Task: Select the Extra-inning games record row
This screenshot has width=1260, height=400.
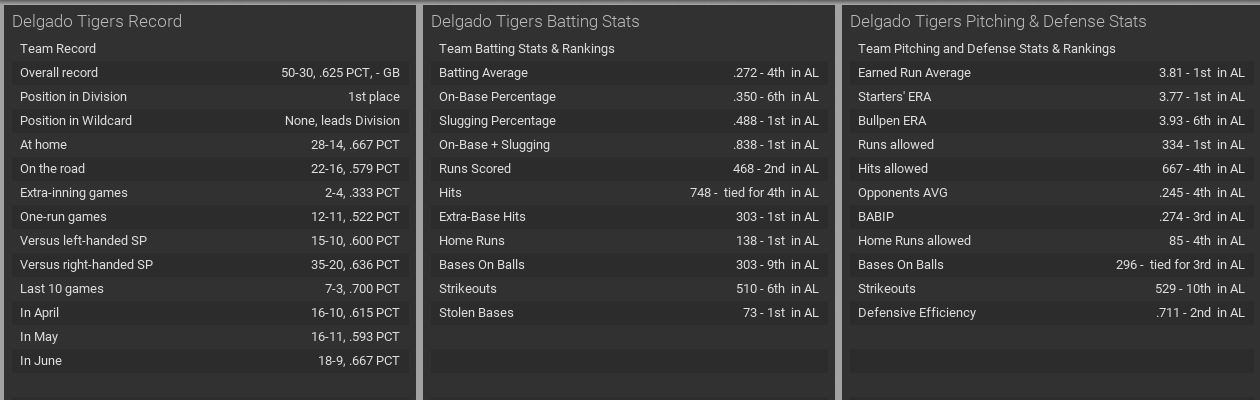Action: (209, 193)
